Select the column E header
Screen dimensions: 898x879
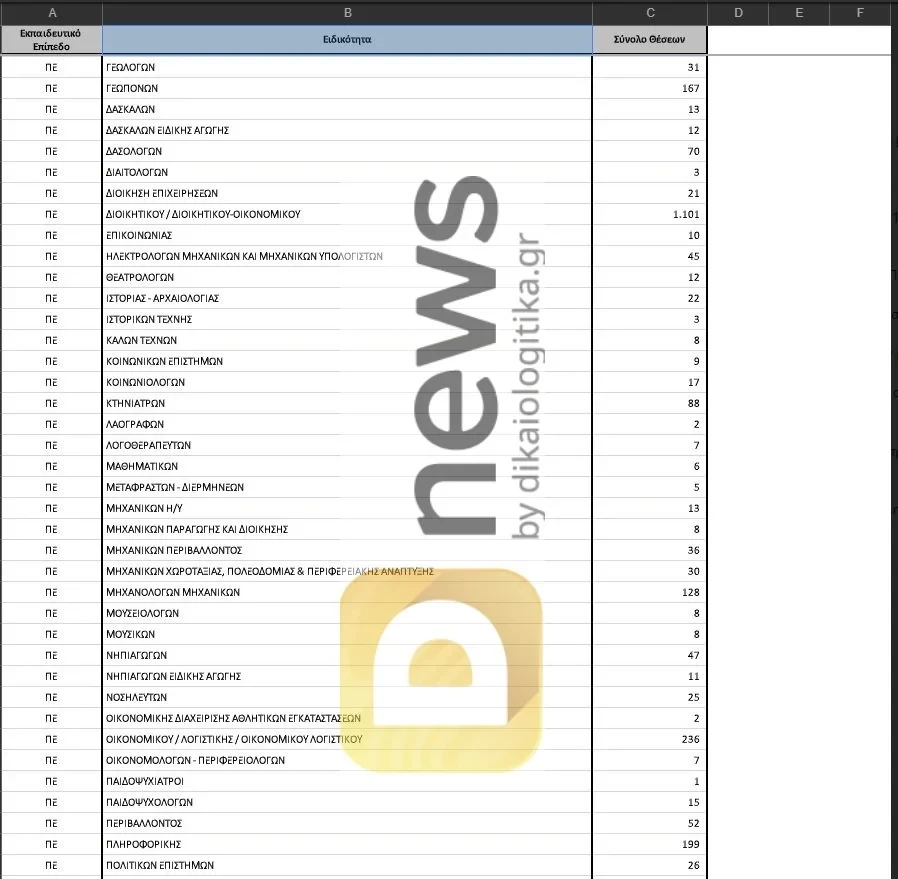pyautogui.click(x=799, y=13)
